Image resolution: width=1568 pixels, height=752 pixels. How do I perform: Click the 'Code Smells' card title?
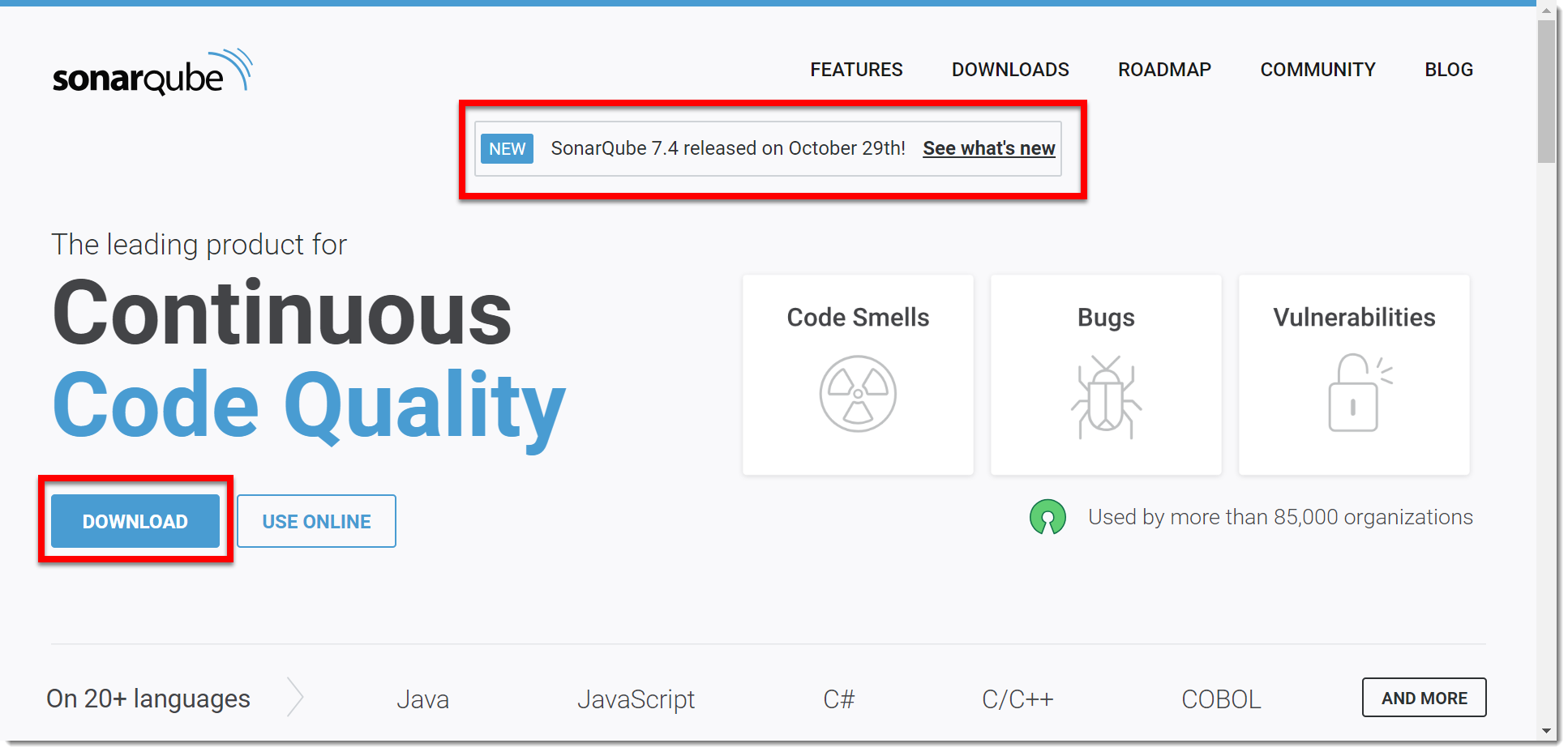tap(858, 318)
